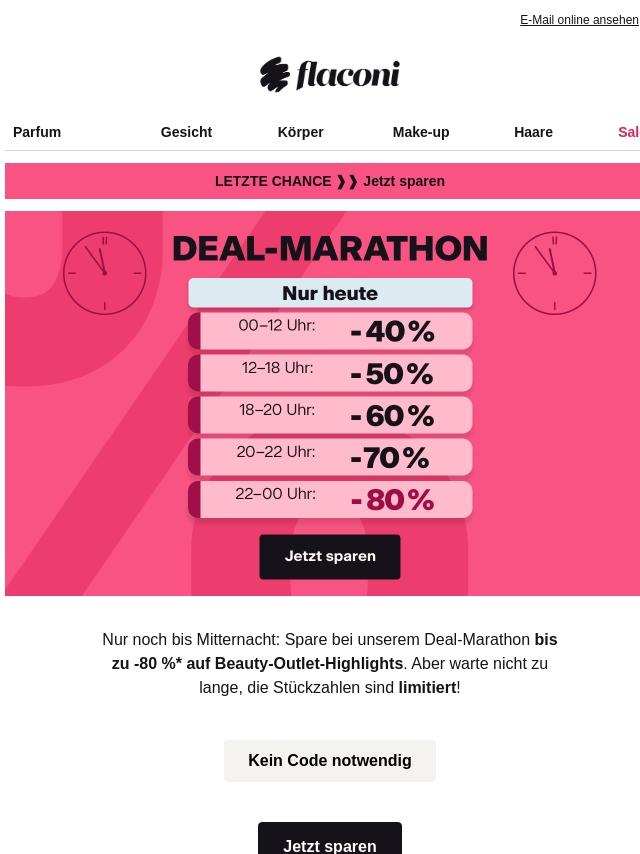Click the DEAL-MARATHON headline
Image resolution: width=640 pixels, height=854 pixels.
click(x=330, y=249)
